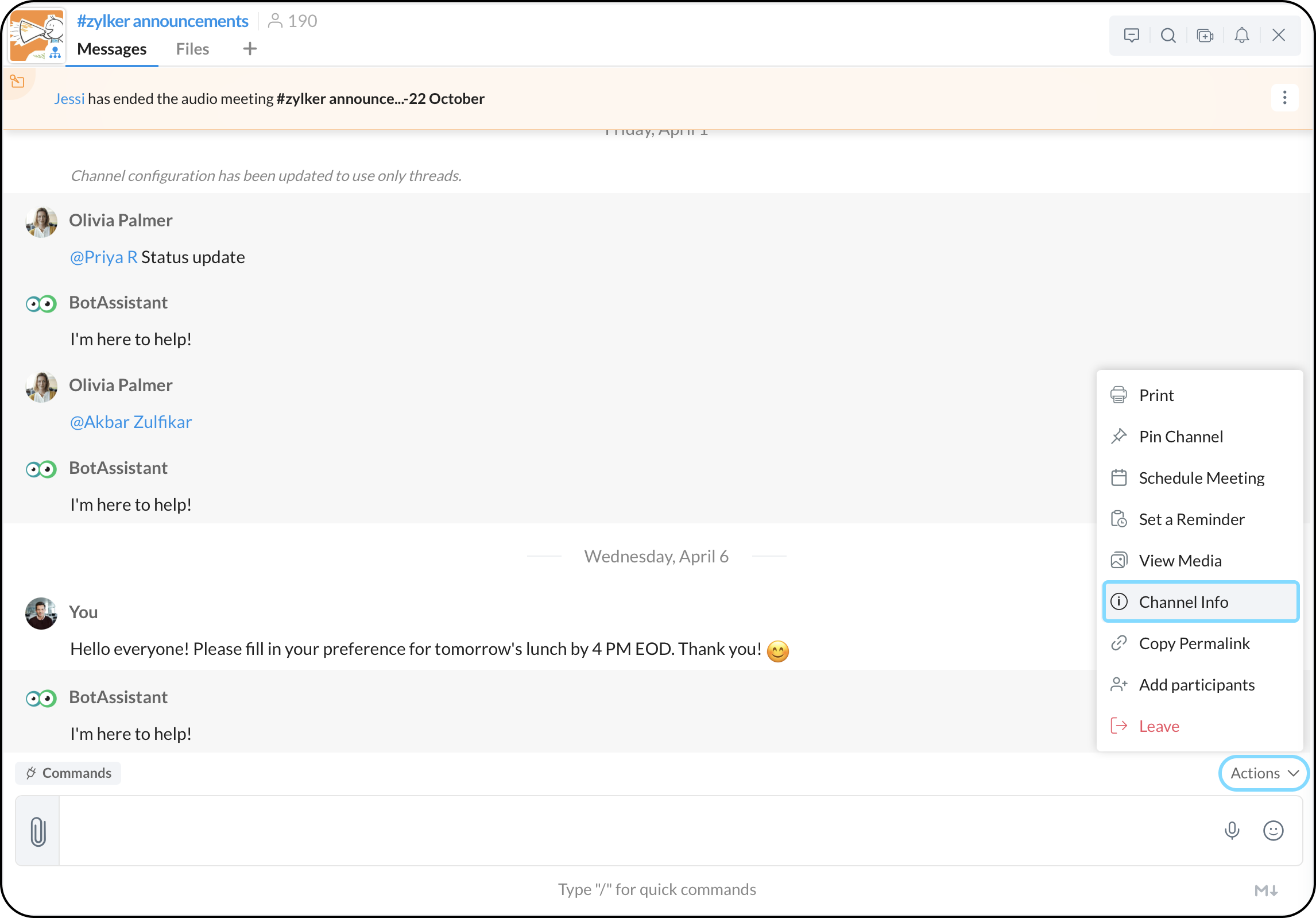Collapse the Actions dropdown

(x=1264, y=773)
